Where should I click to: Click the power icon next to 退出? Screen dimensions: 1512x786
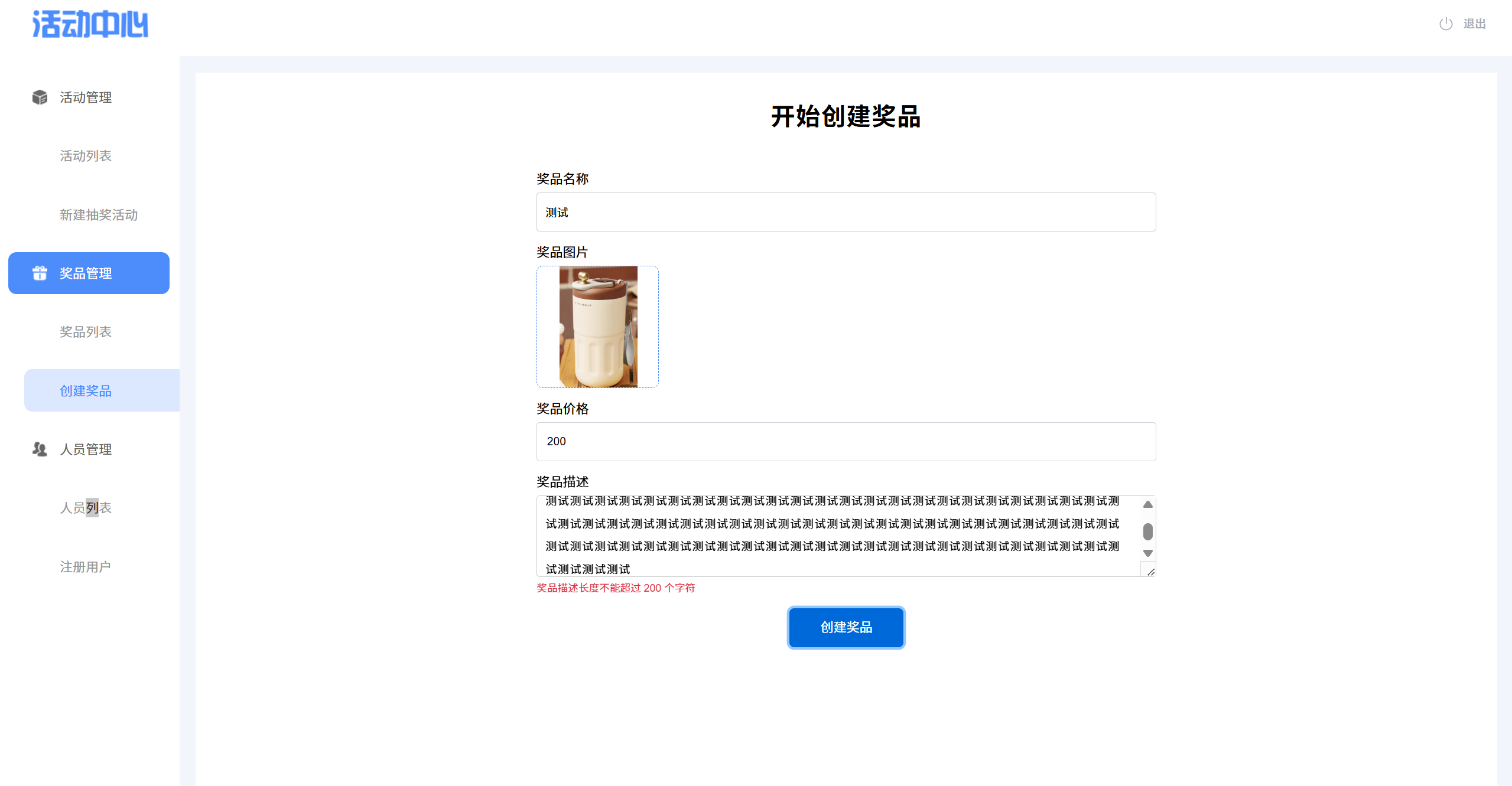[1445, 24]
